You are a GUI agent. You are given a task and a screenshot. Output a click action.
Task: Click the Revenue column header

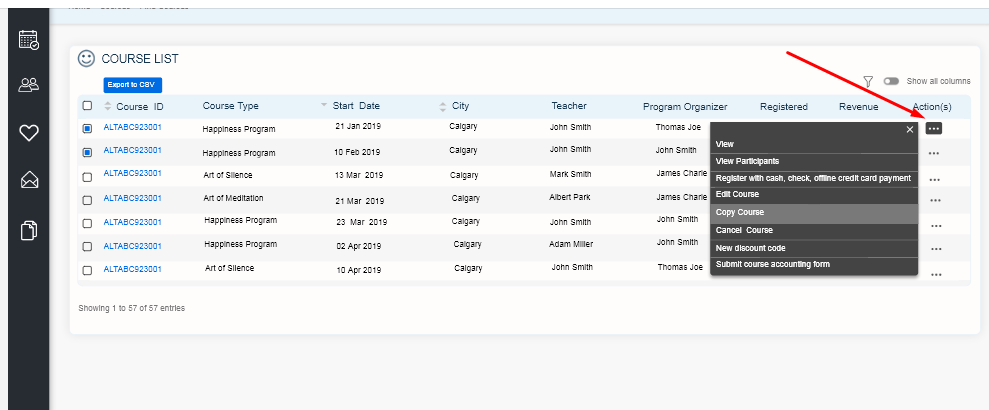tap(858, 107)
